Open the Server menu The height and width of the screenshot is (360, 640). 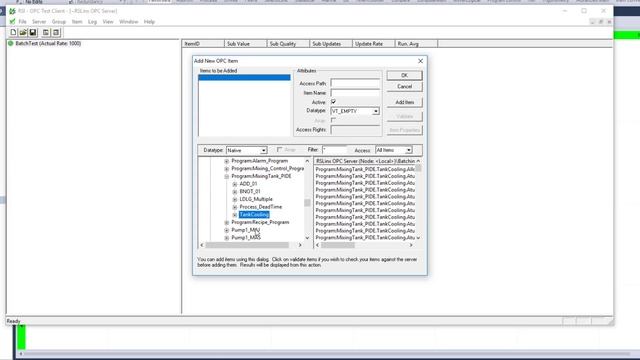pyautogui.click(x=39, y=22)
